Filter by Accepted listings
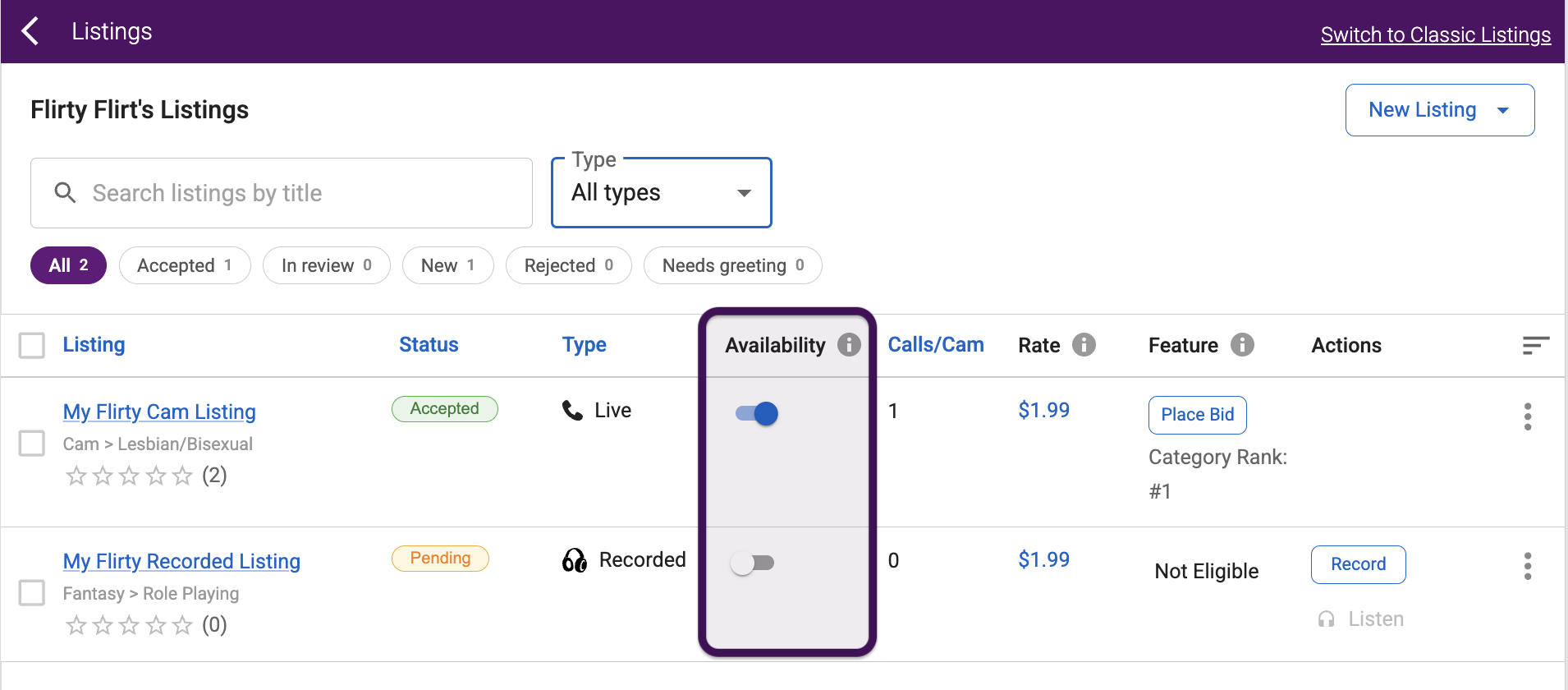This screenshot has height=690, width=1568. pos(185,265)
